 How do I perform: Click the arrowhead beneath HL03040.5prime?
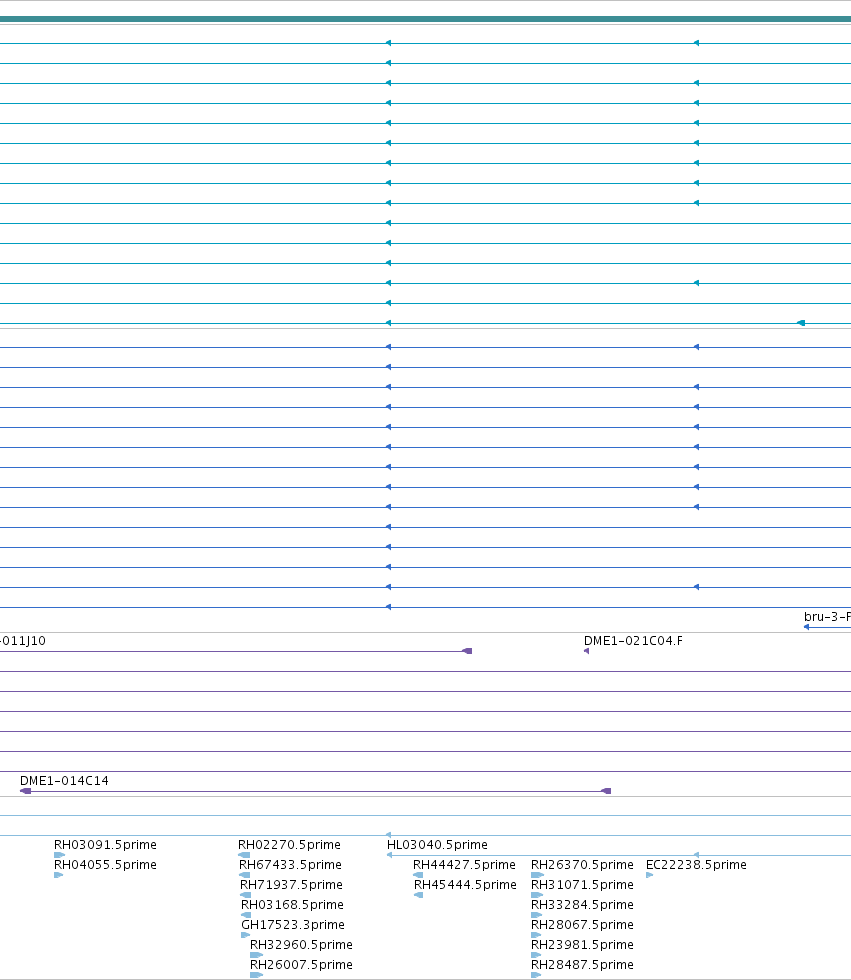pos(390,855)
